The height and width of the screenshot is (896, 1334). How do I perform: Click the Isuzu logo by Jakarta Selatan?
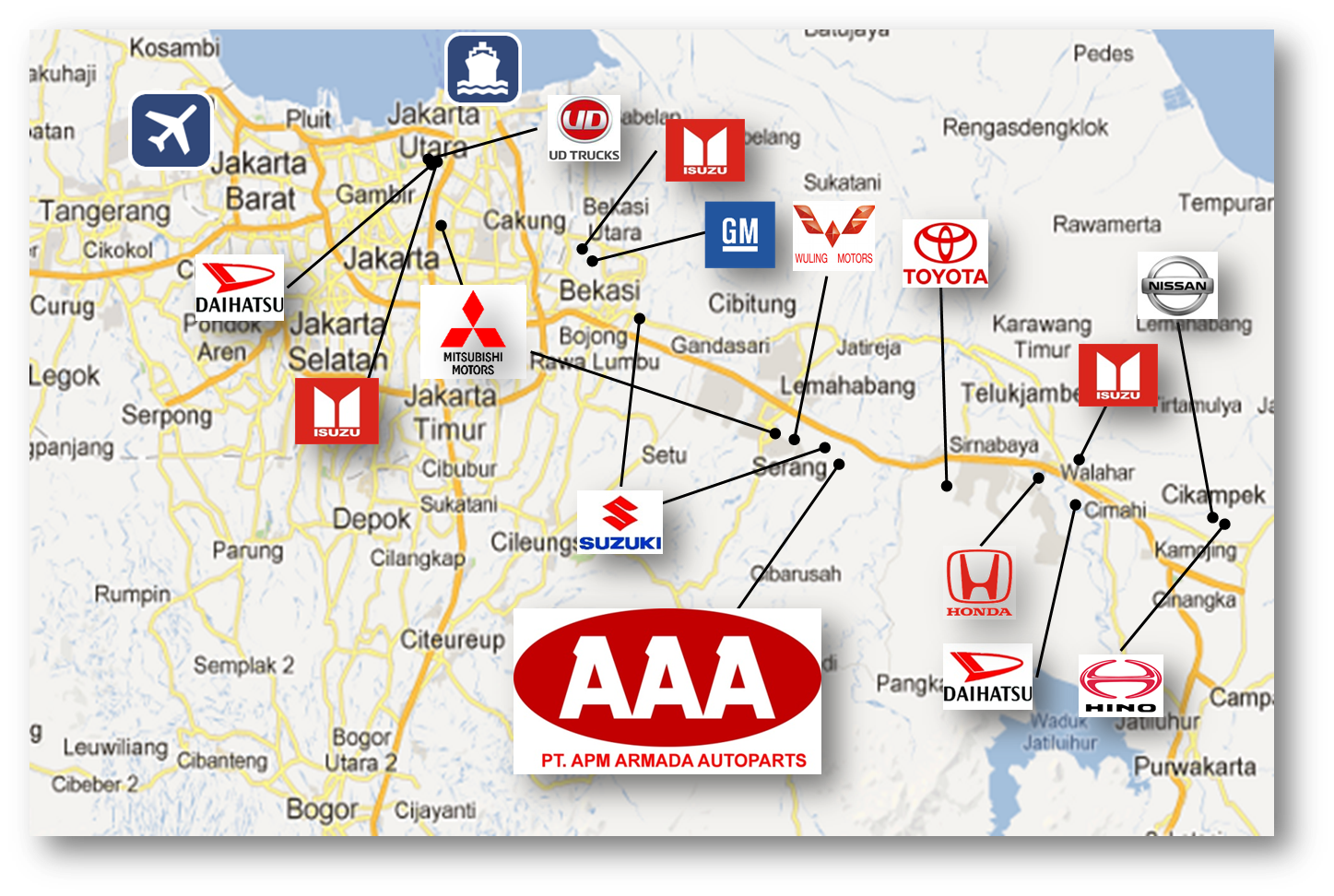(336, 411)
